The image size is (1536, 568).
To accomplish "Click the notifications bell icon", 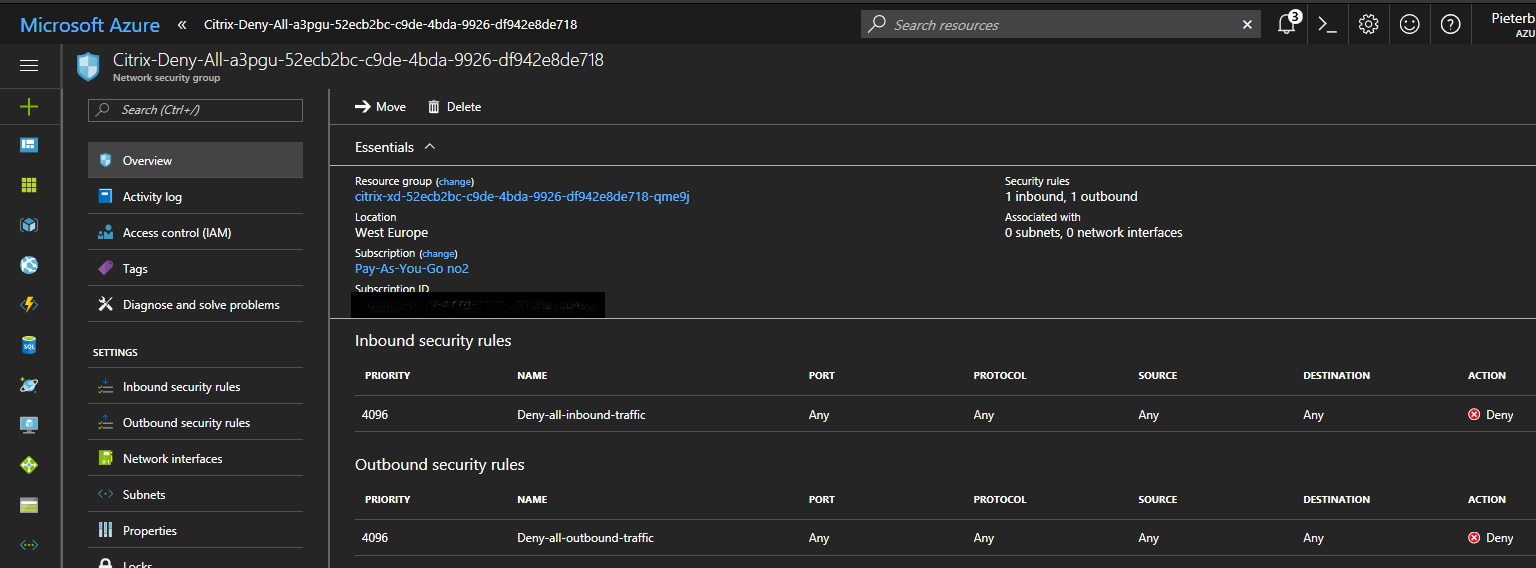I will coord(1287,25).
